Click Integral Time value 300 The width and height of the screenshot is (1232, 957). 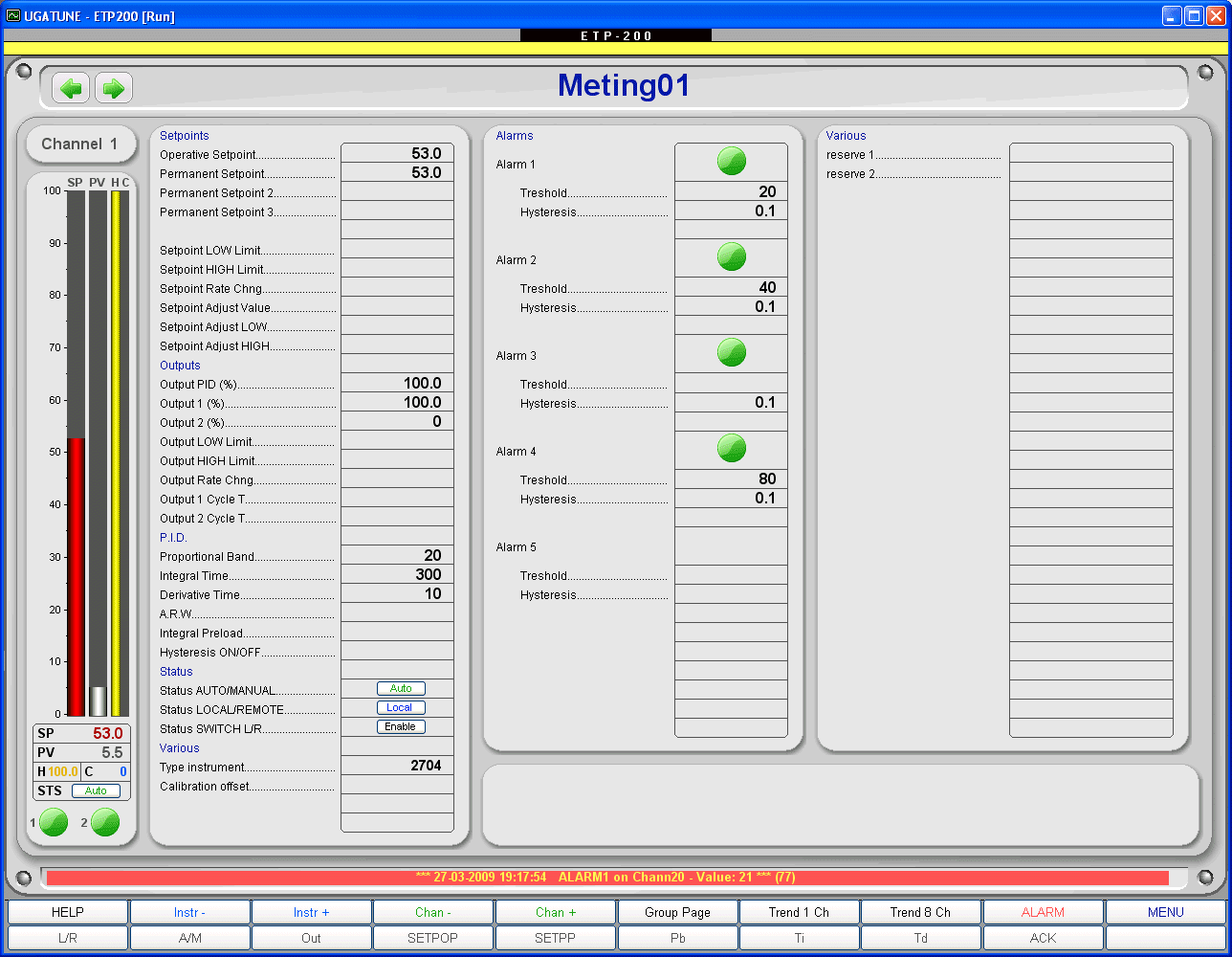coord(397,574)
